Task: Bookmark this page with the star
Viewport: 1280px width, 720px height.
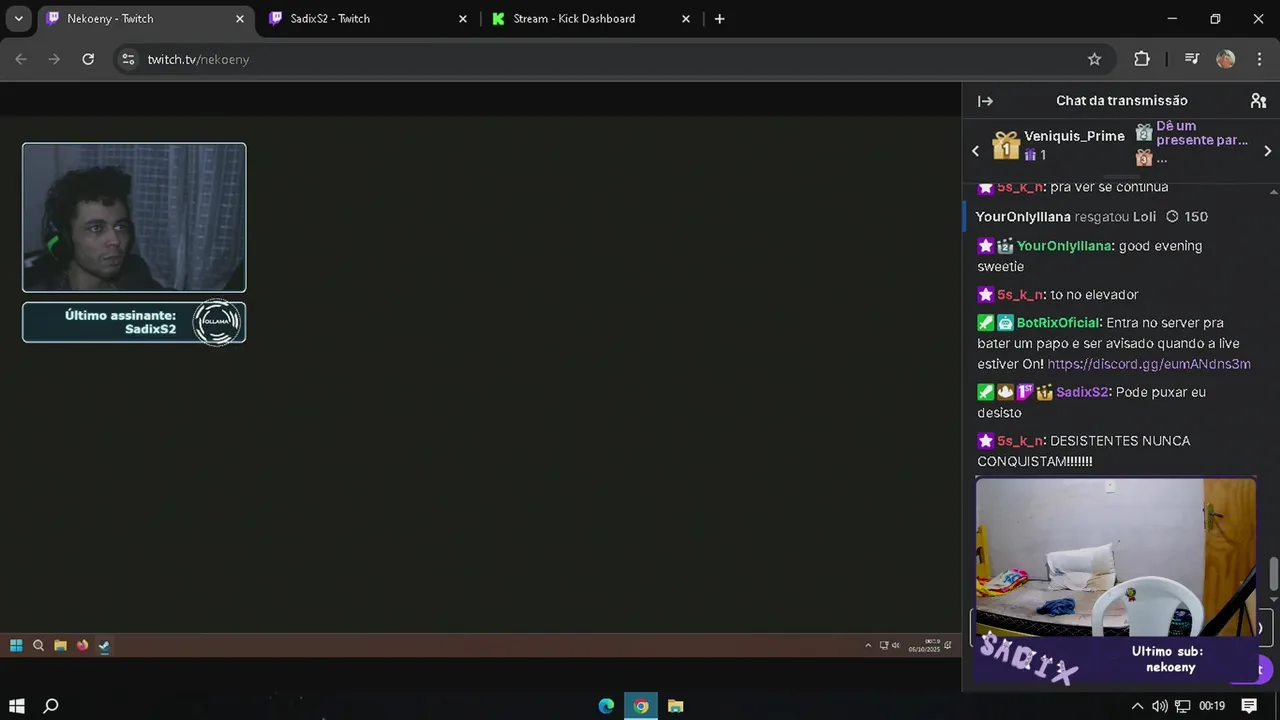Action: click(1094, 59)
